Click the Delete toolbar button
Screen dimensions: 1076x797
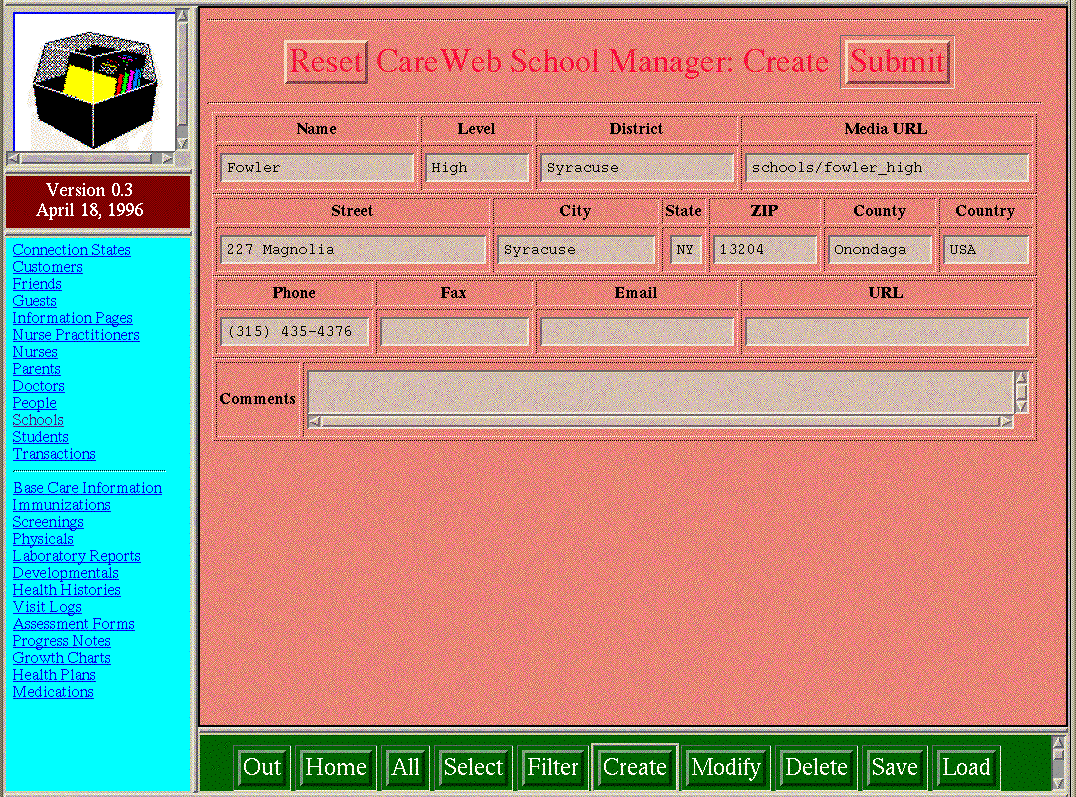(x=817, y=767)
